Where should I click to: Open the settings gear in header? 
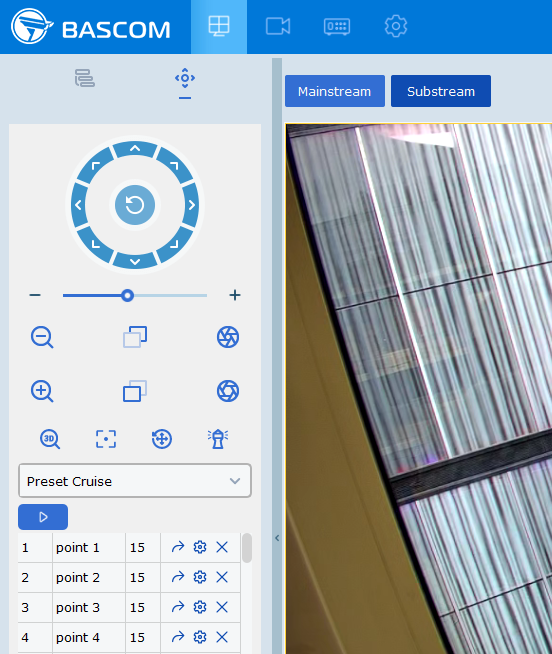point(396,26)
